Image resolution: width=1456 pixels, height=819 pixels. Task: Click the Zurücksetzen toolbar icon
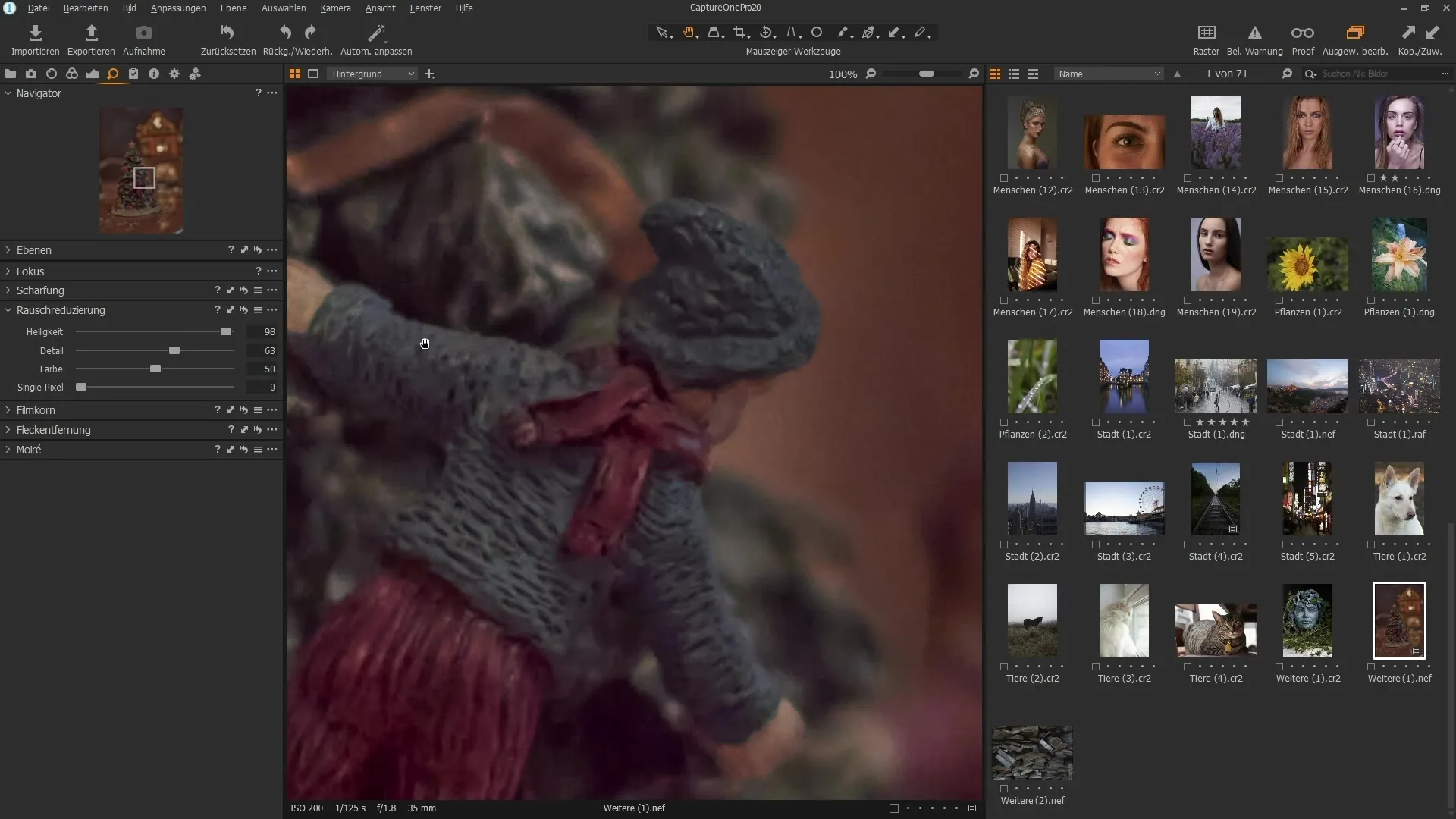coord(227,33)
